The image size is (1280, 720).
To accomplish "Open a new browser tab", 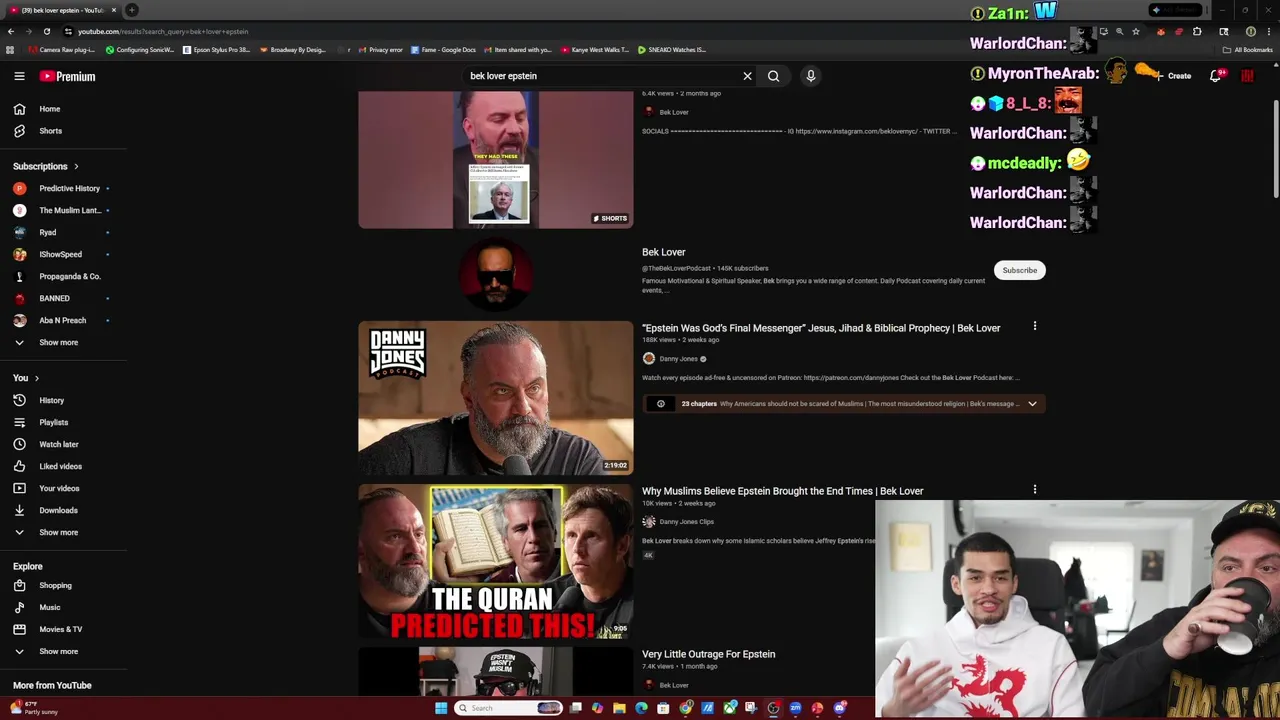I will pos(131,10).
